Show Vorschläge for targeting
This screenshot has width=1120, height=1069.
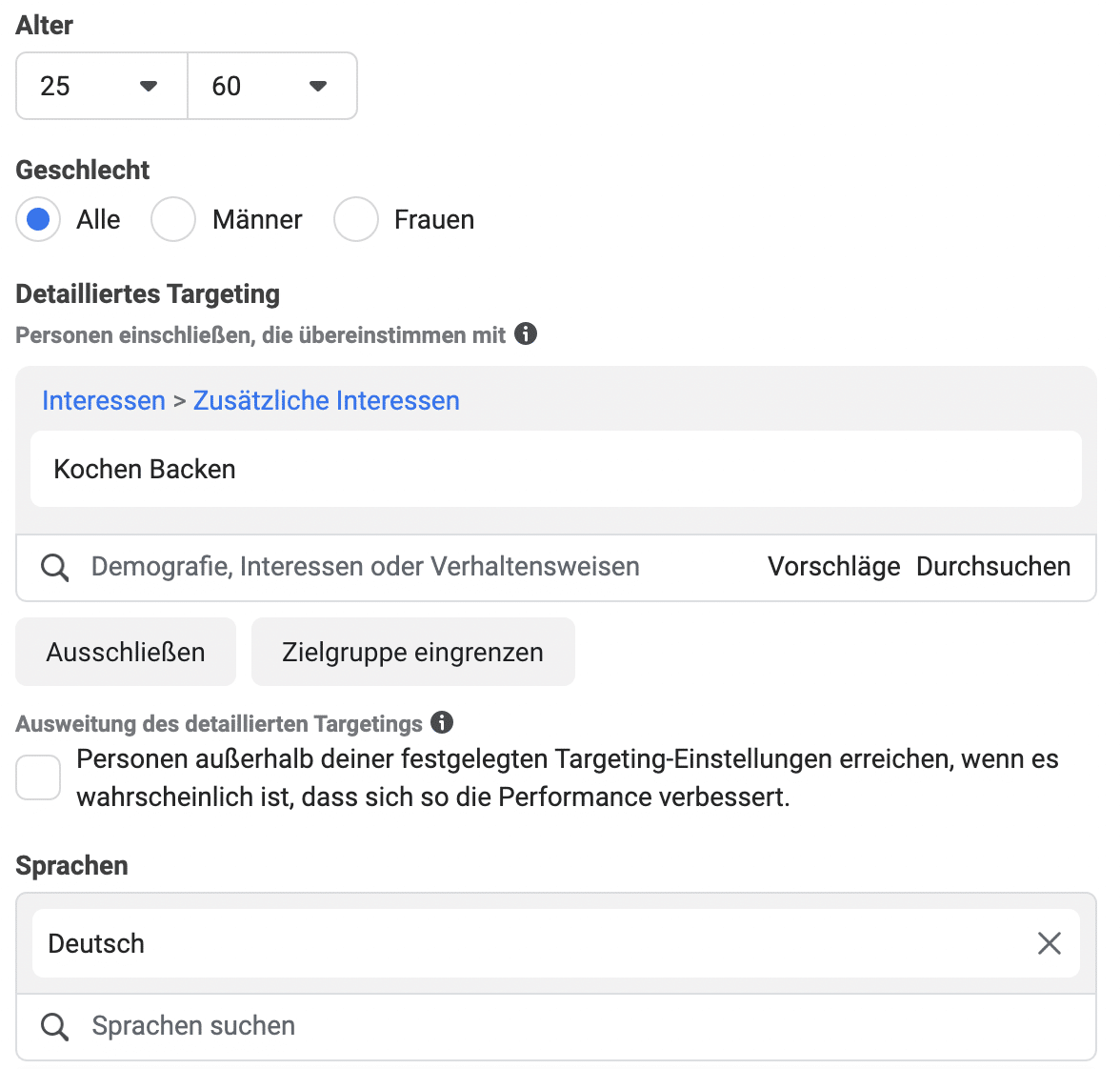pos(833,567)
